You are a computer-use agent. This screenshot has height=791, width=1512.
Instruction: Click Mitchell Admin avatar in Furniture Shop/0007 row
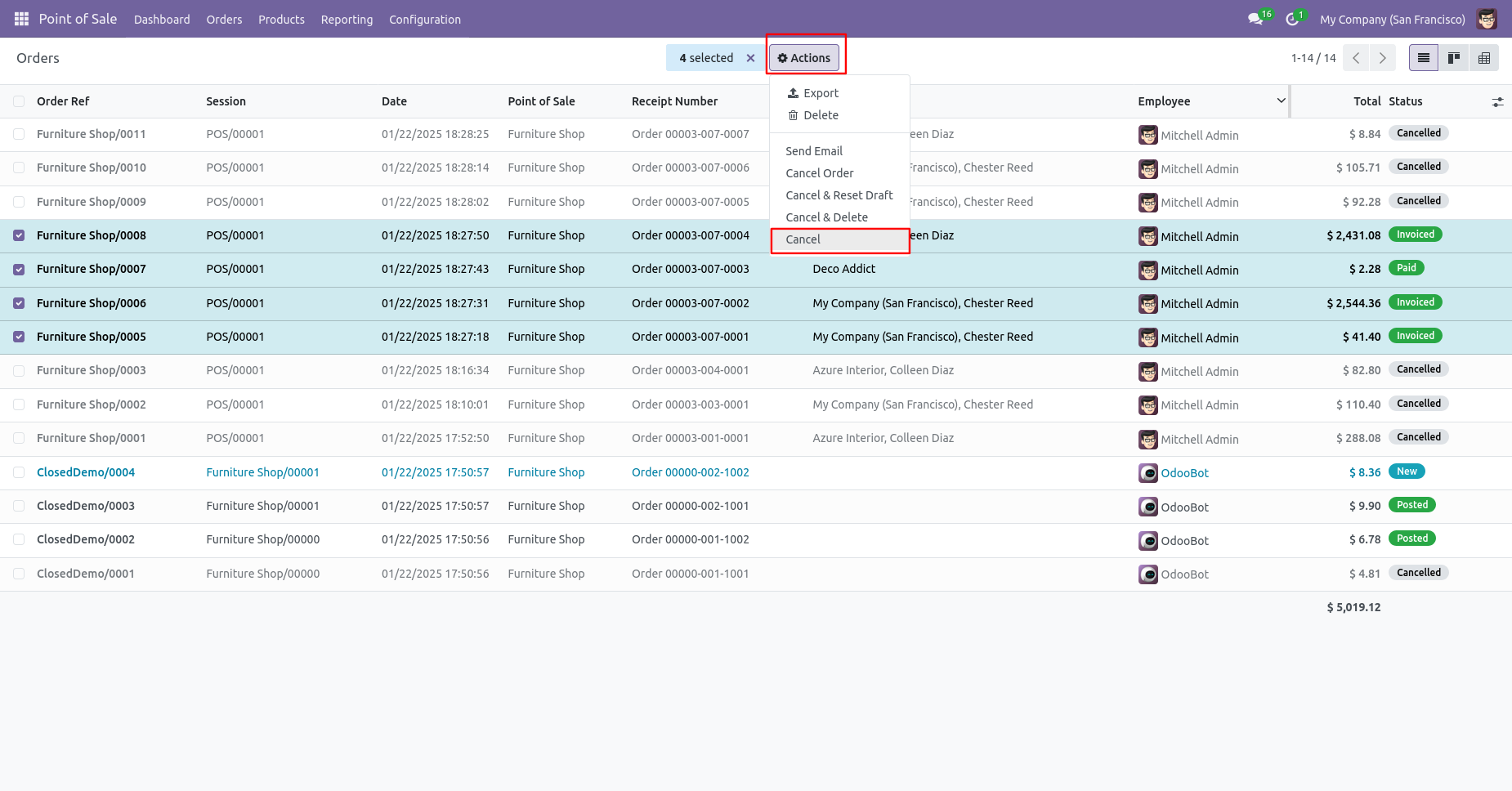pos(1148,270)
